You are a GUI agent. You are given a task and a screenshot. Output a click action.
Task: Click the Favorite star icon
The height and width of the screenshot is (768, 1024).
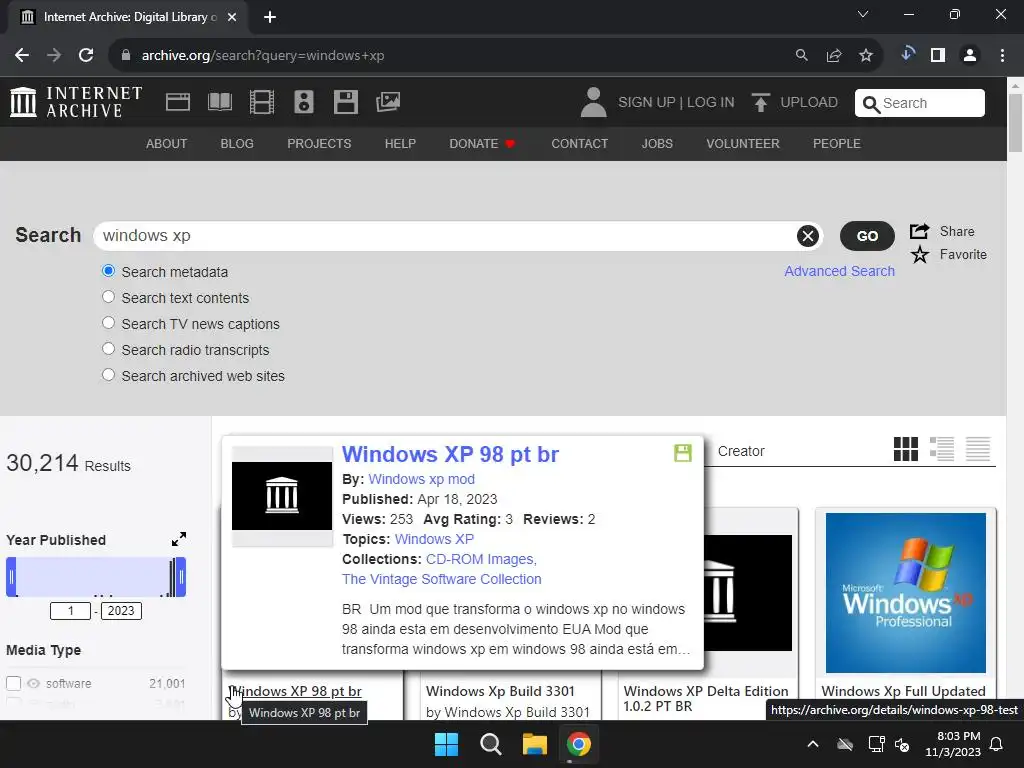[920, 255]
